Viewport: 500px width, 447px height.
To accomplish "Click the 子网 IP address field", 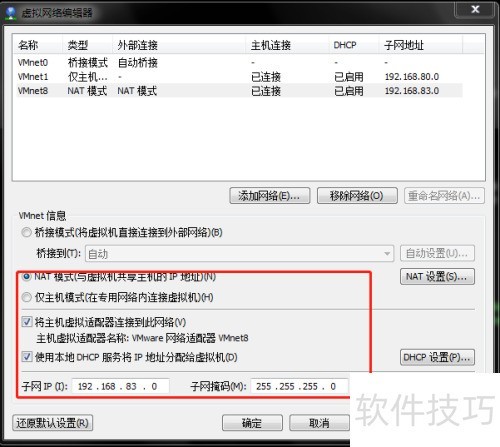I will click(x=120, y=386).
